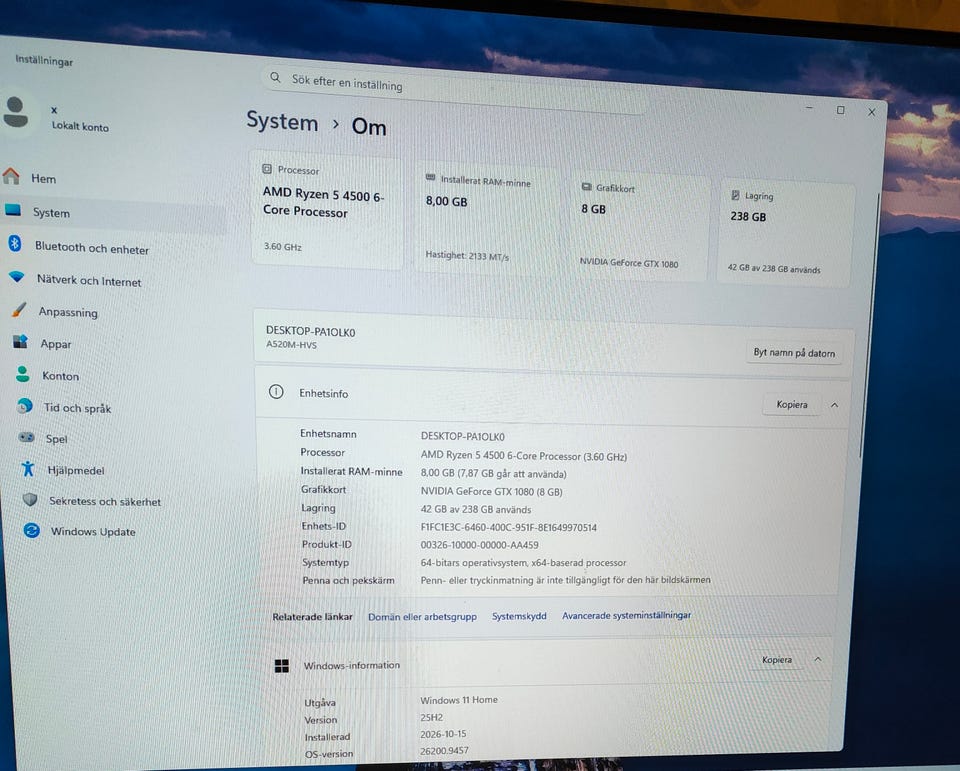
Task: Click Byt namn på datorn button
Action: 794,353
